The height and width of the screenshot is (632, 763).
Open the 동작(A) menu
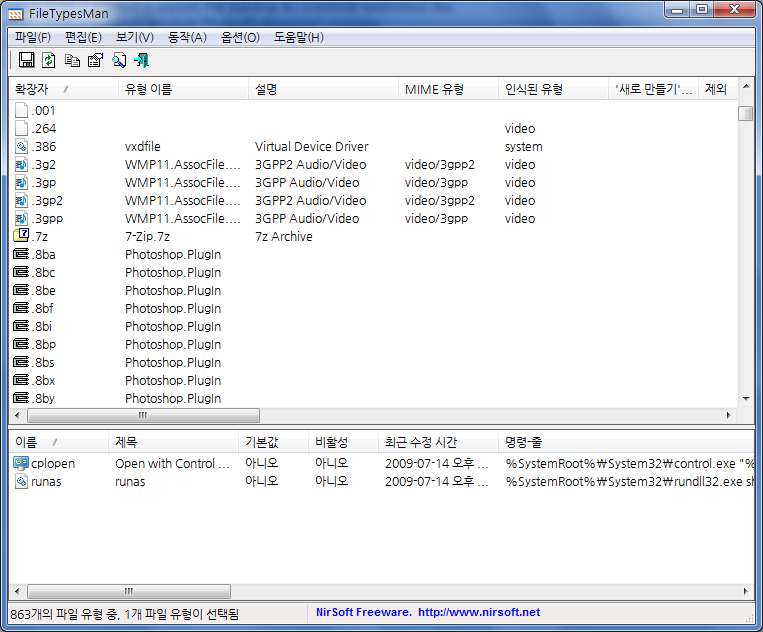[187, 37]
